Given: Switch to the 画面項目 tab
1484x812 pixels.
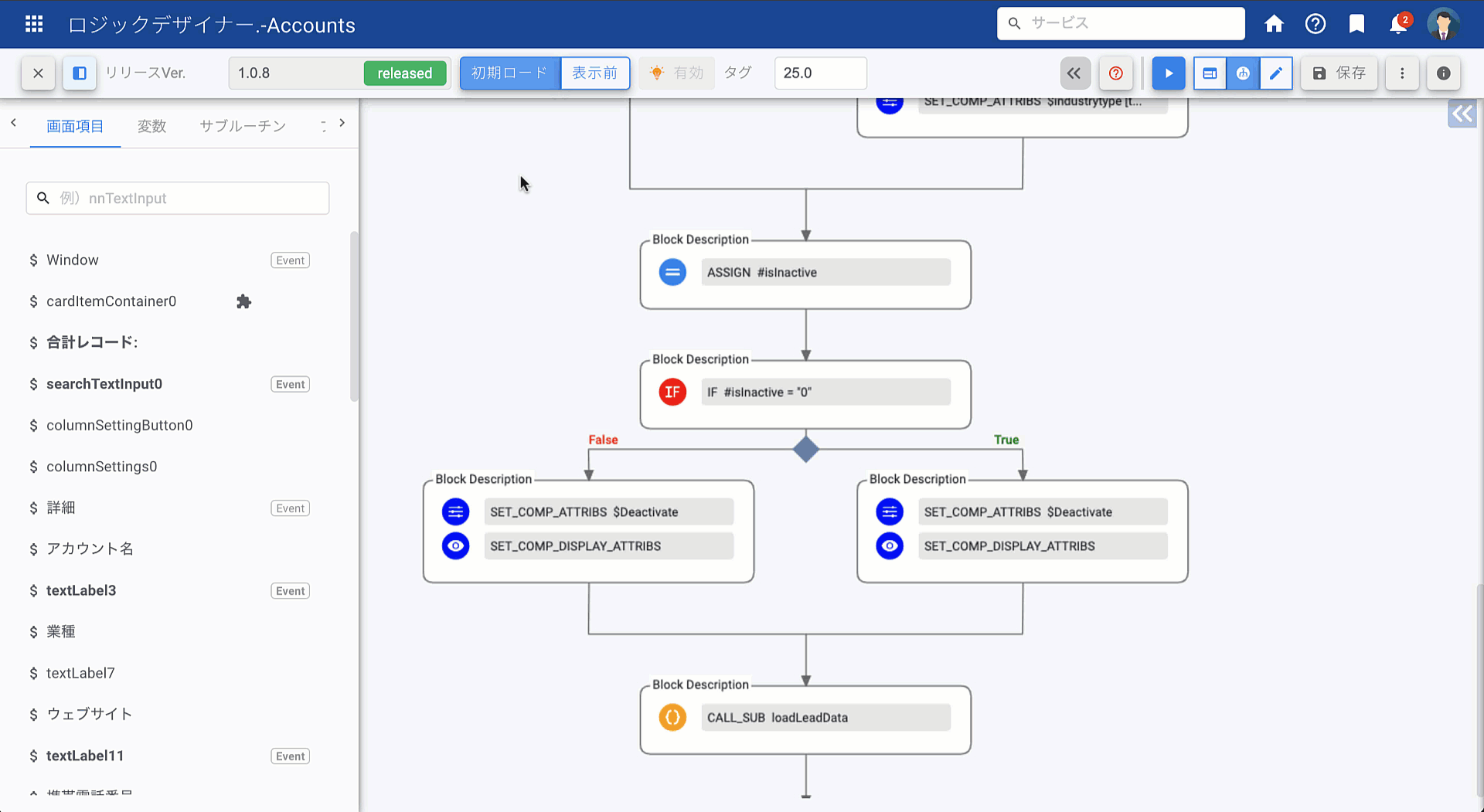Looking at the screenshot, I should [x=75, y=126].
